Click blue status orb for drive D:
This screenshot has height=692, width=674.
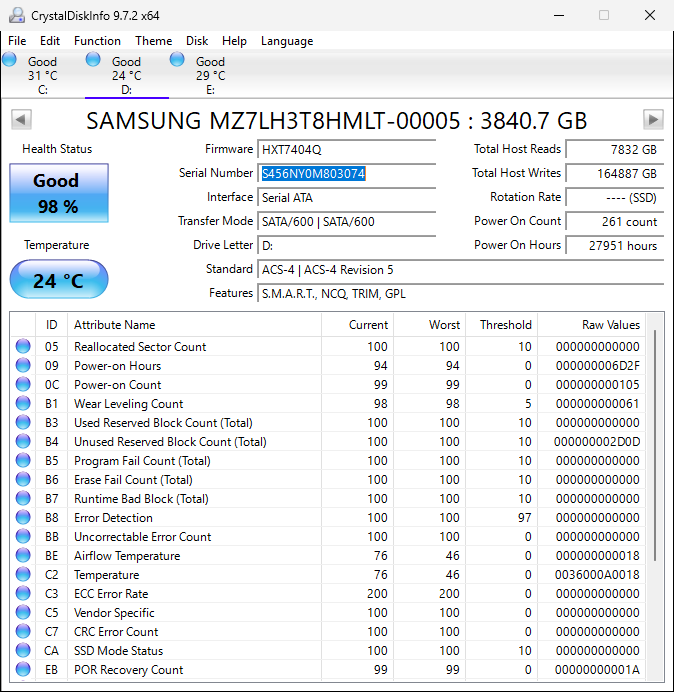pos(93,59)
